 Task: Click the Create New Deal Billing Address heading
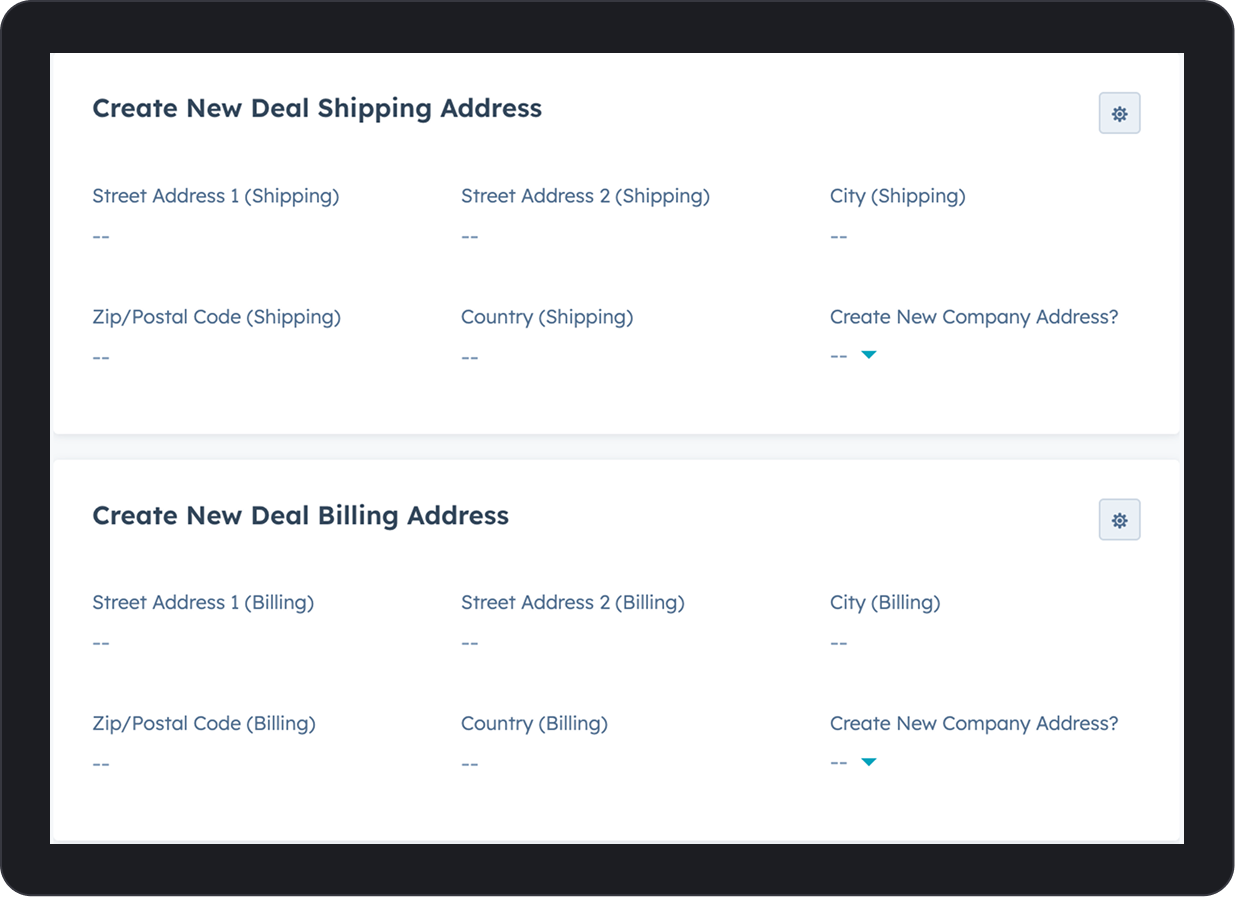(x=301, y=515)
